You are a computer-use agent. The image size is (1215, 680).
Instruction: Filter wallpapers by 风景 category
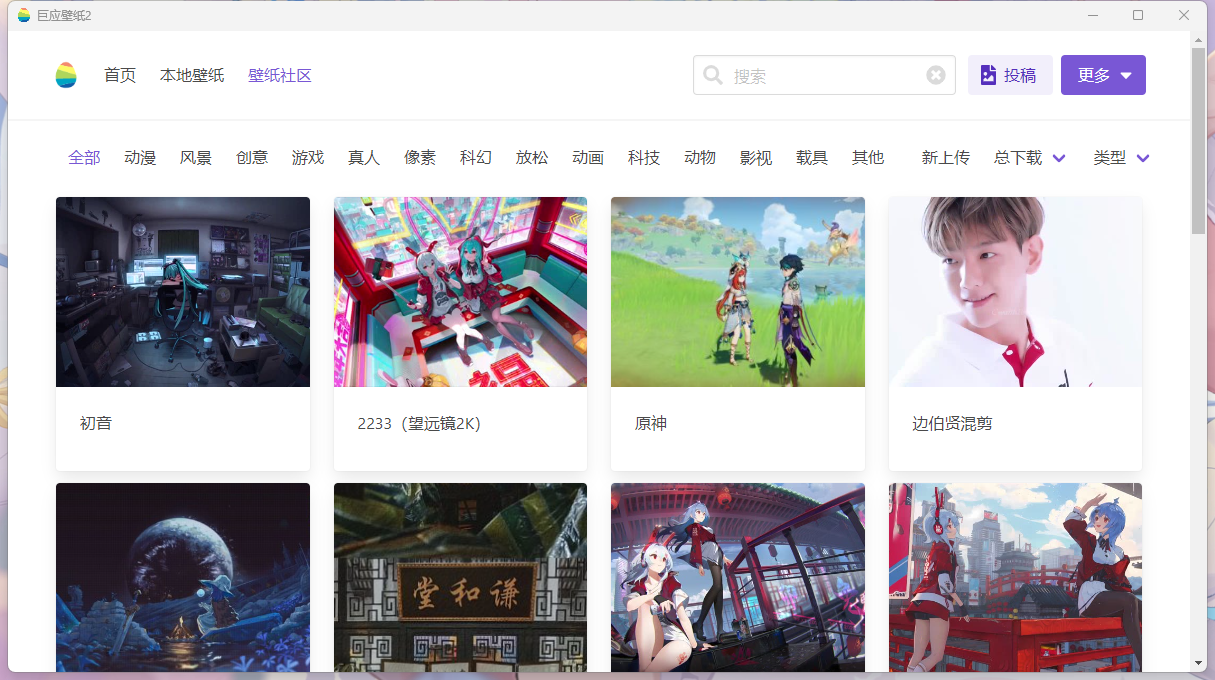(196, 158)
